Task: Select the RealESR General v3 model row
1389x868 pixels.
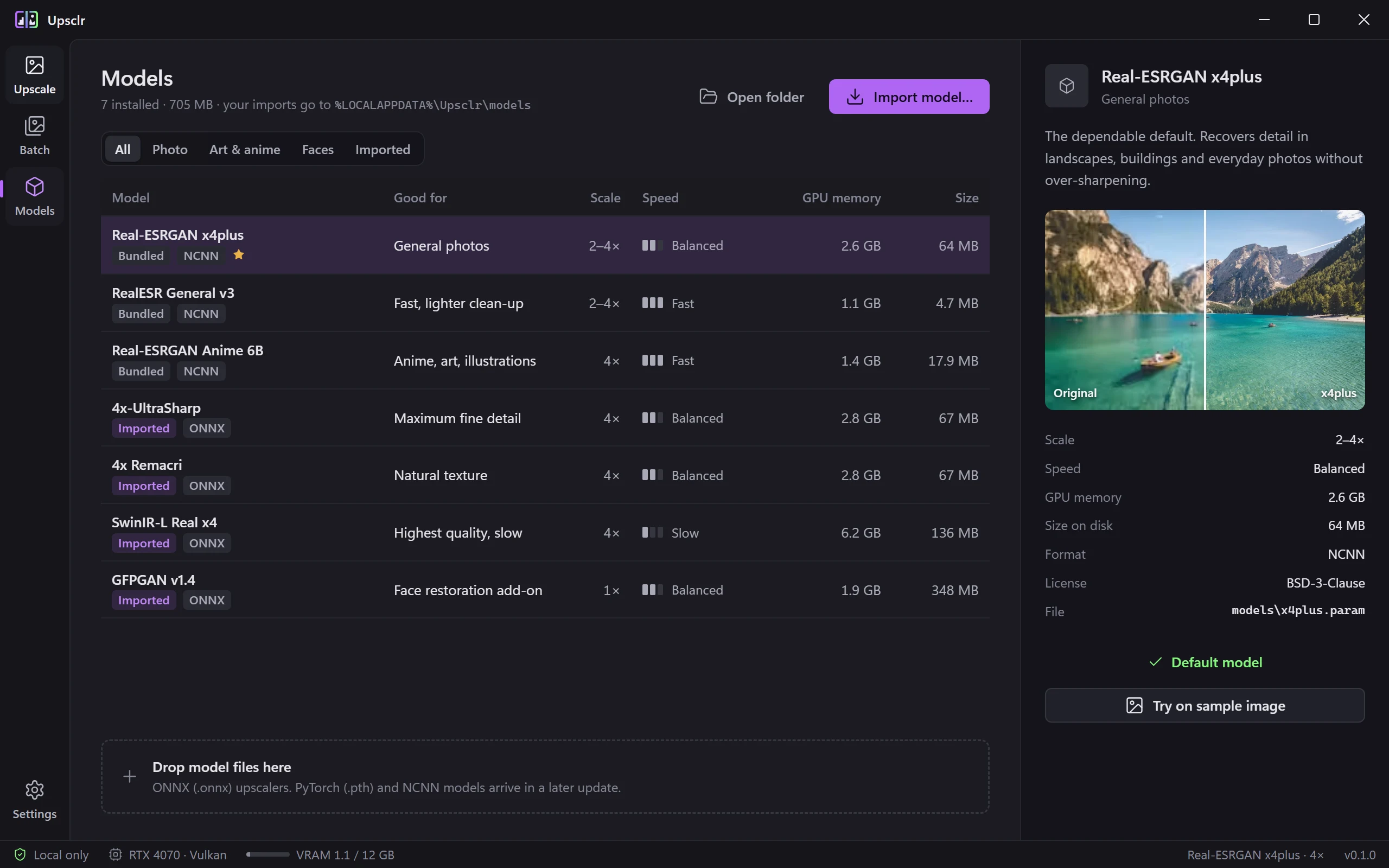Action: coord(545,303)
